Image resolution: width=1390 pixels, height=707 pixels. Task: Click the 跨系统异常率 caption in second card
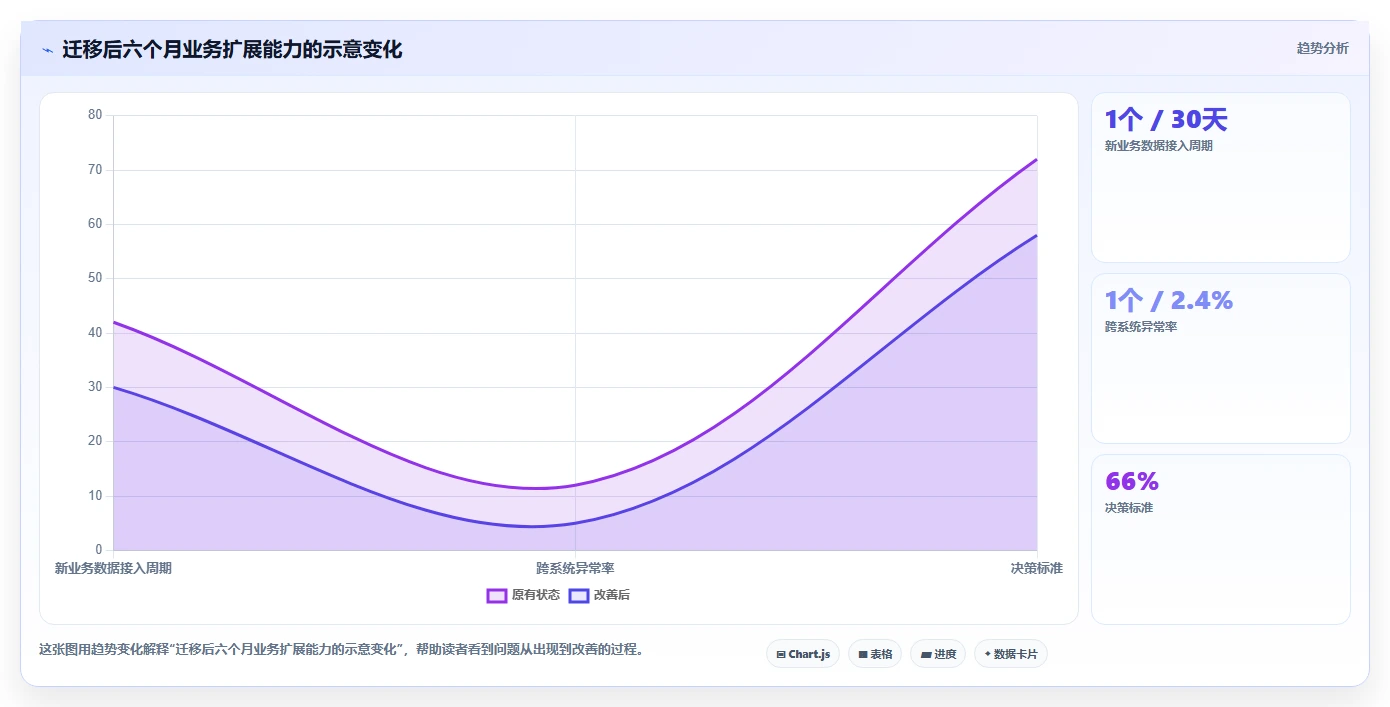click(x=1140, y=327)
